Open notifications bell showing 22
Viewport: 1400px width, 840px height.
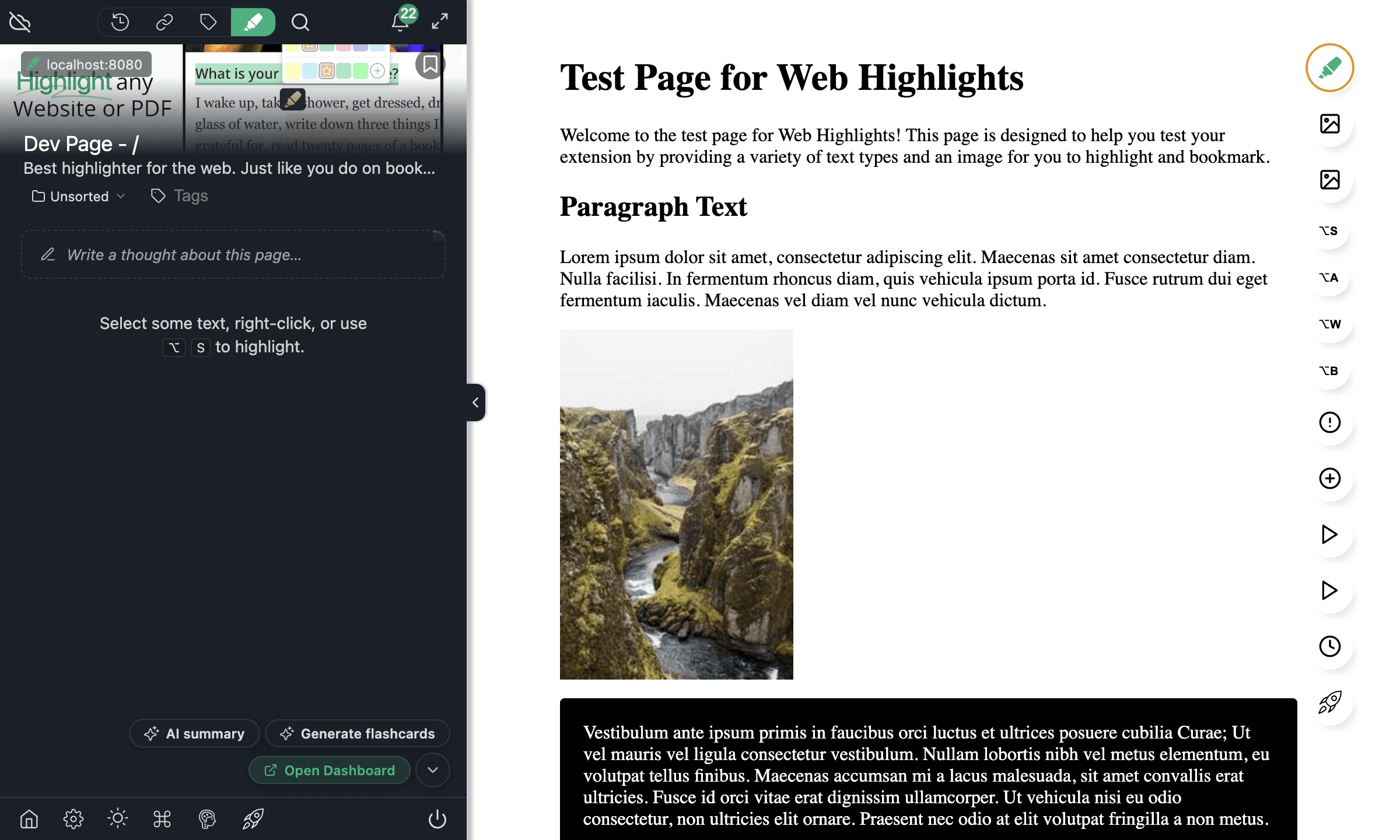pyautogui.click(x=401, y=21)
